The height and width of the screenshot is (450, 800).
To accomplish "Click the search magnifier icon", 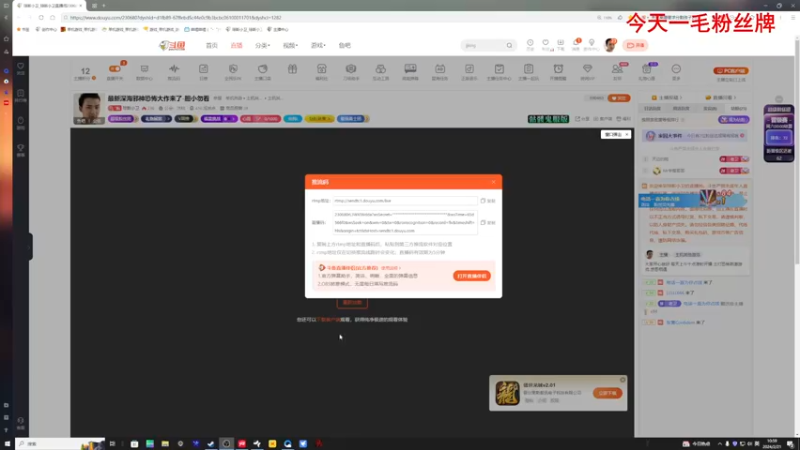I will [x=509, y=45].
